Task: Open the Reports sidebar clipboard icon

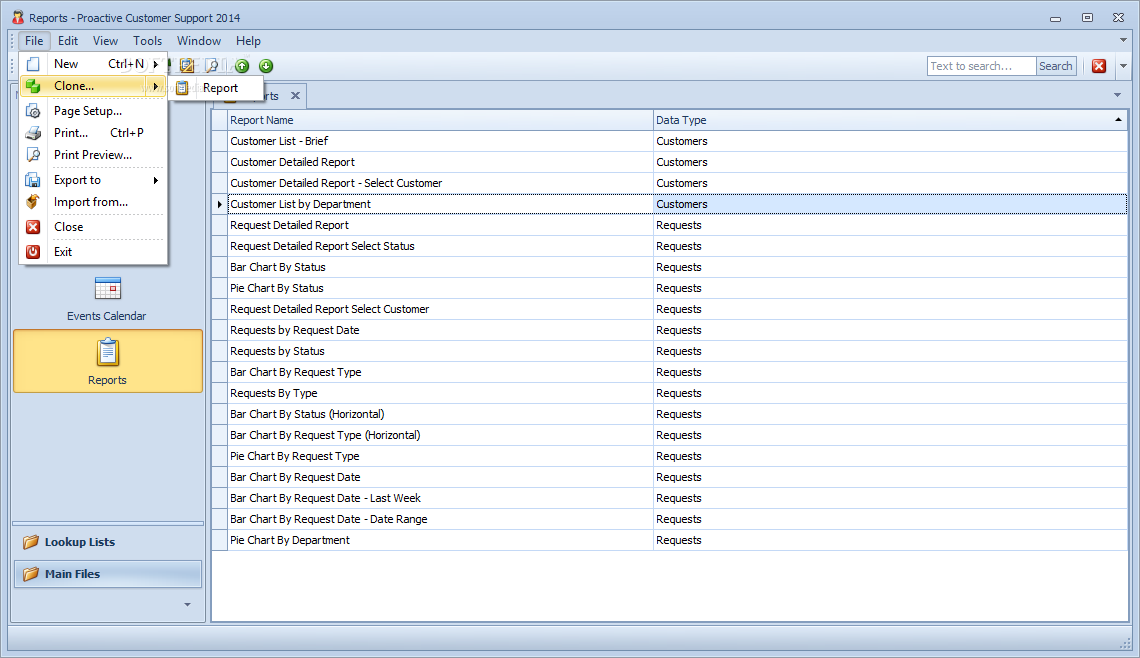Action: (x=108, y=352)
